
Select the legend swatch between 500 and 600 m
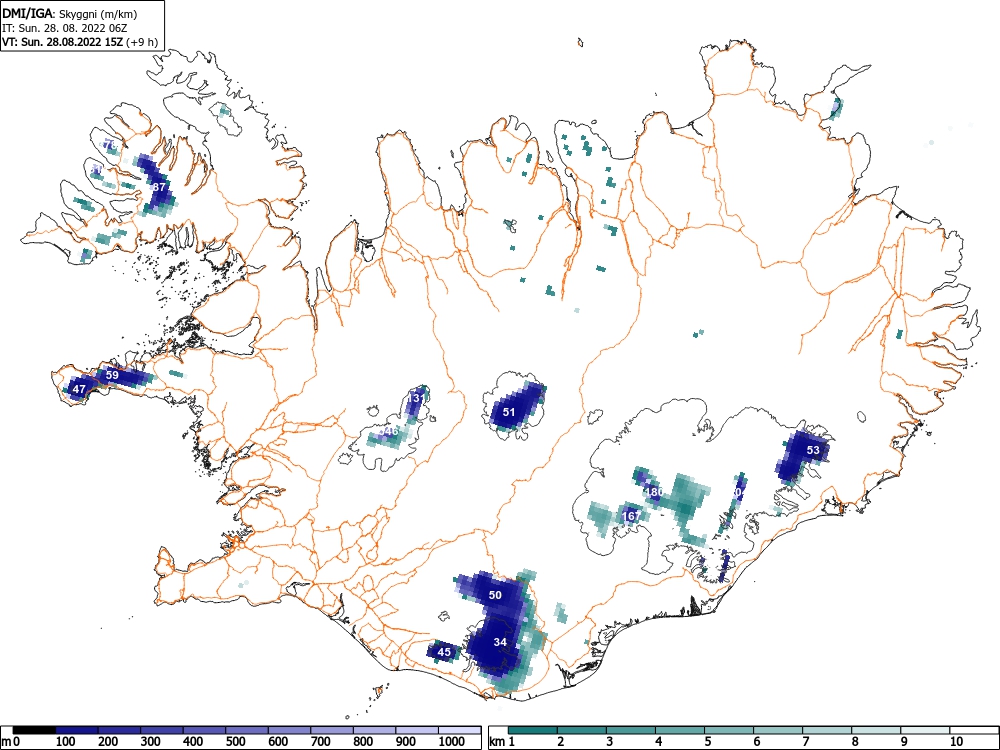247,730
